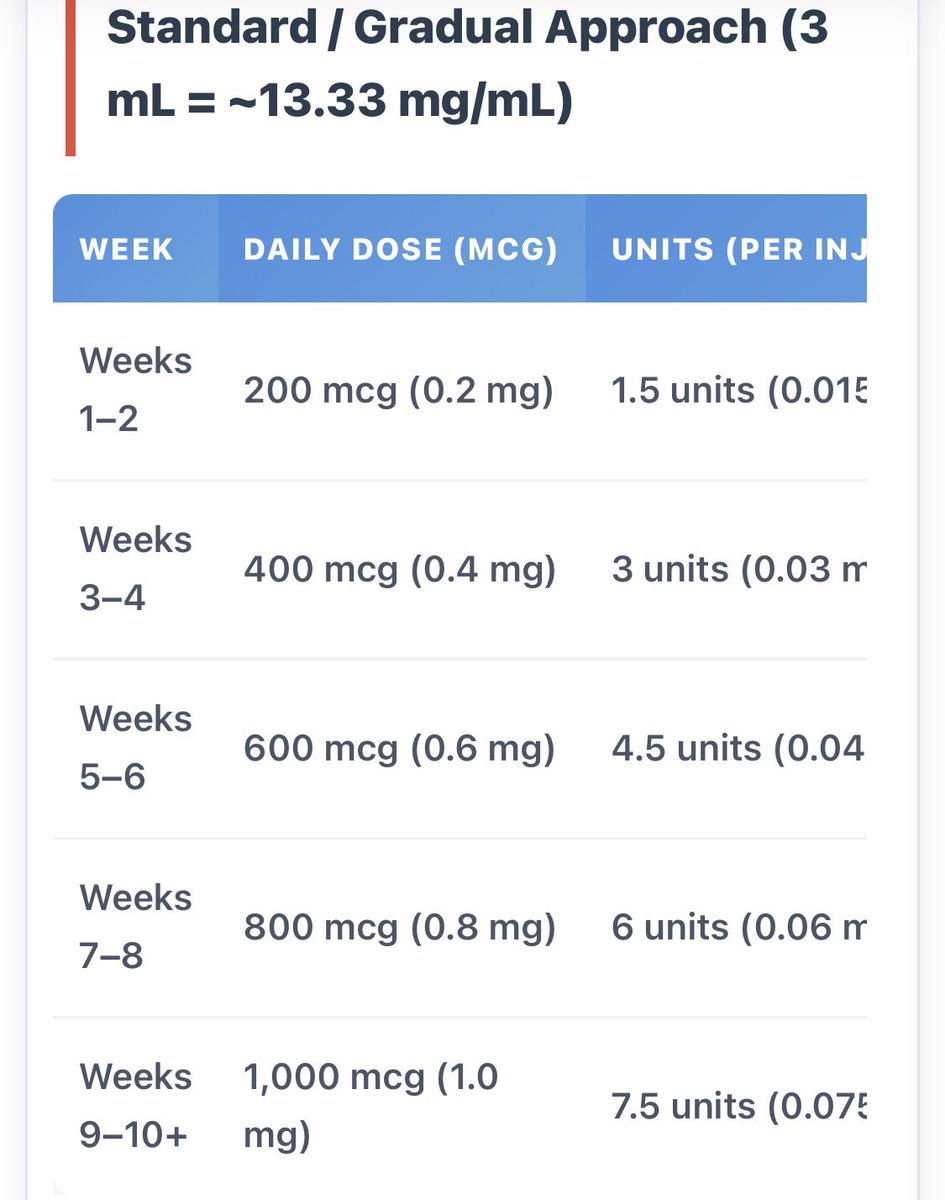
Task: Click the 6 units (0.06 cell
Action: click(x=739, y=927)
